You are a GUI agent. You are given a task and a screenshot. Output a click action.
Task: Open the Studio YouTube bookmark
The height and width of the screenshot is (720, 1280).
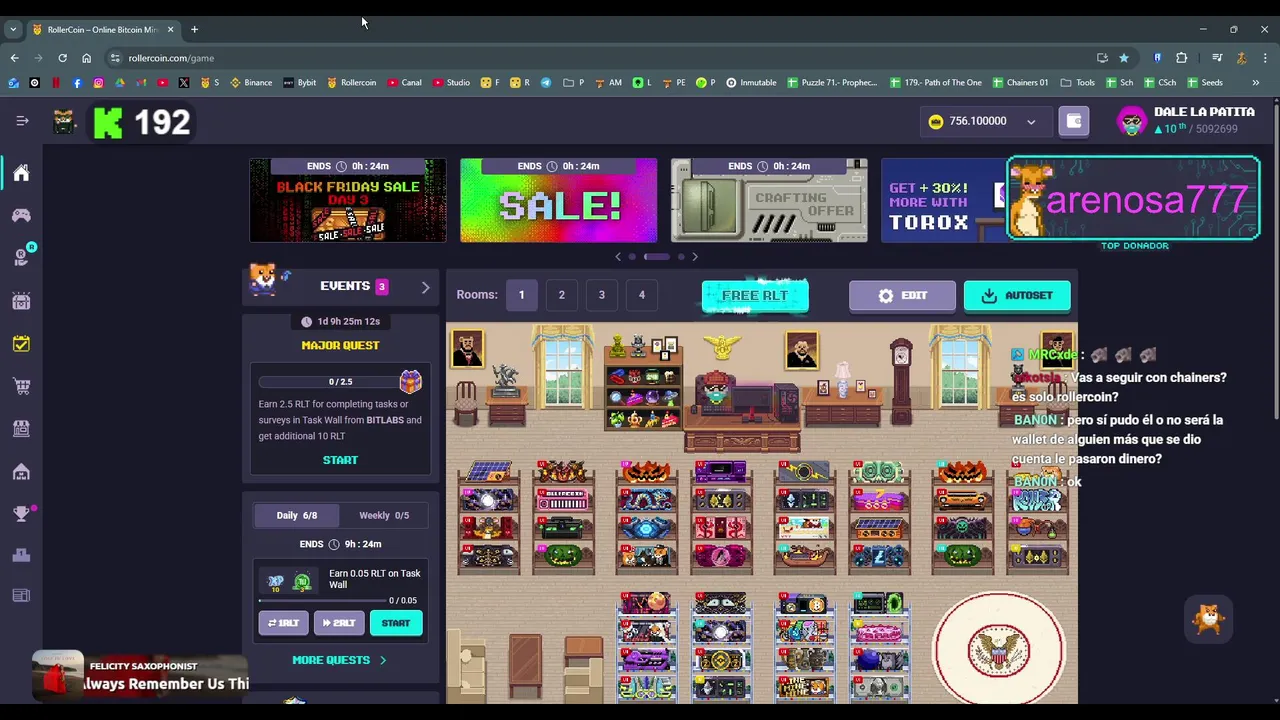click(451, 82)
